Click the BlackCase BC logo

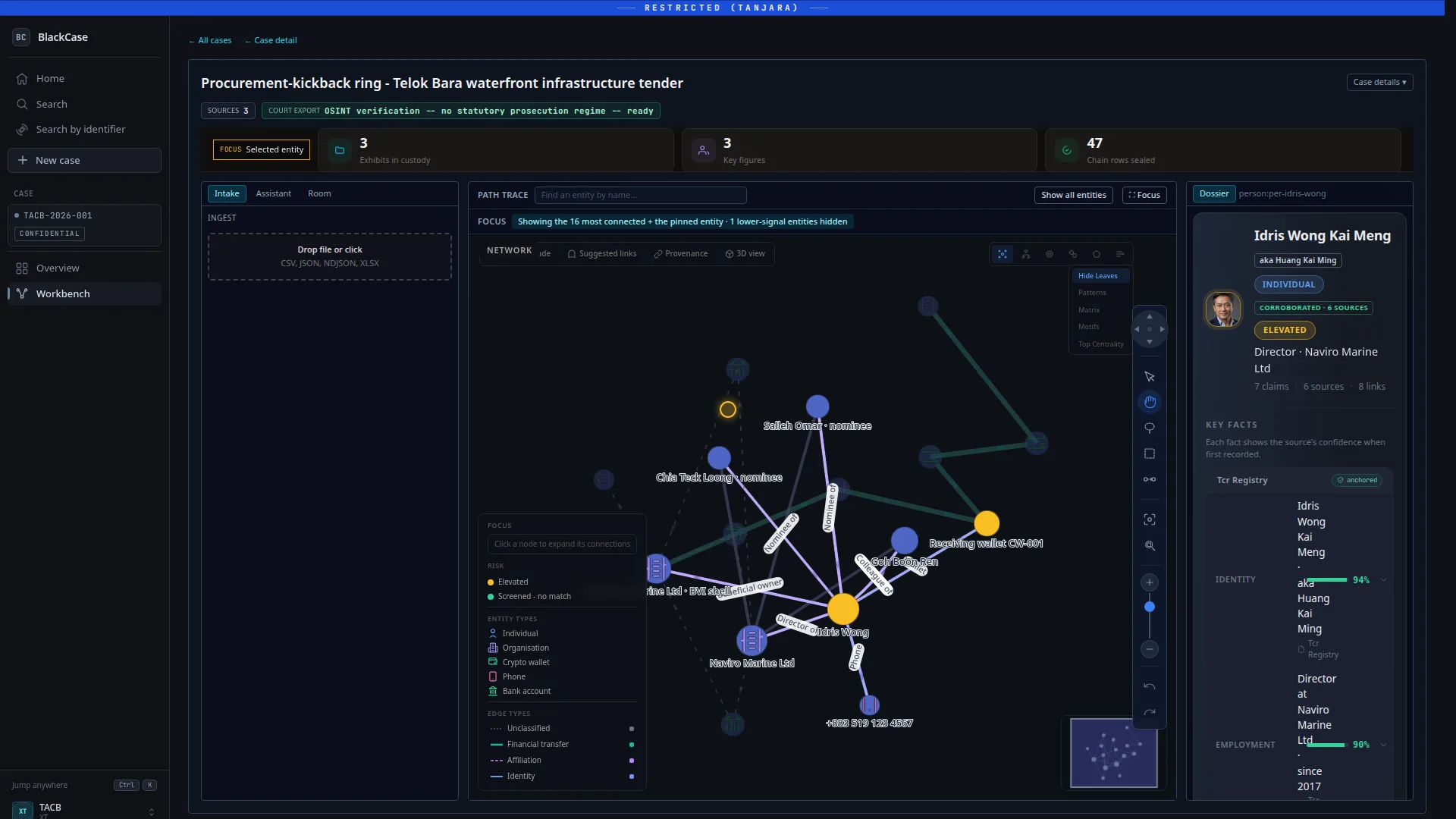pos(21,37)
